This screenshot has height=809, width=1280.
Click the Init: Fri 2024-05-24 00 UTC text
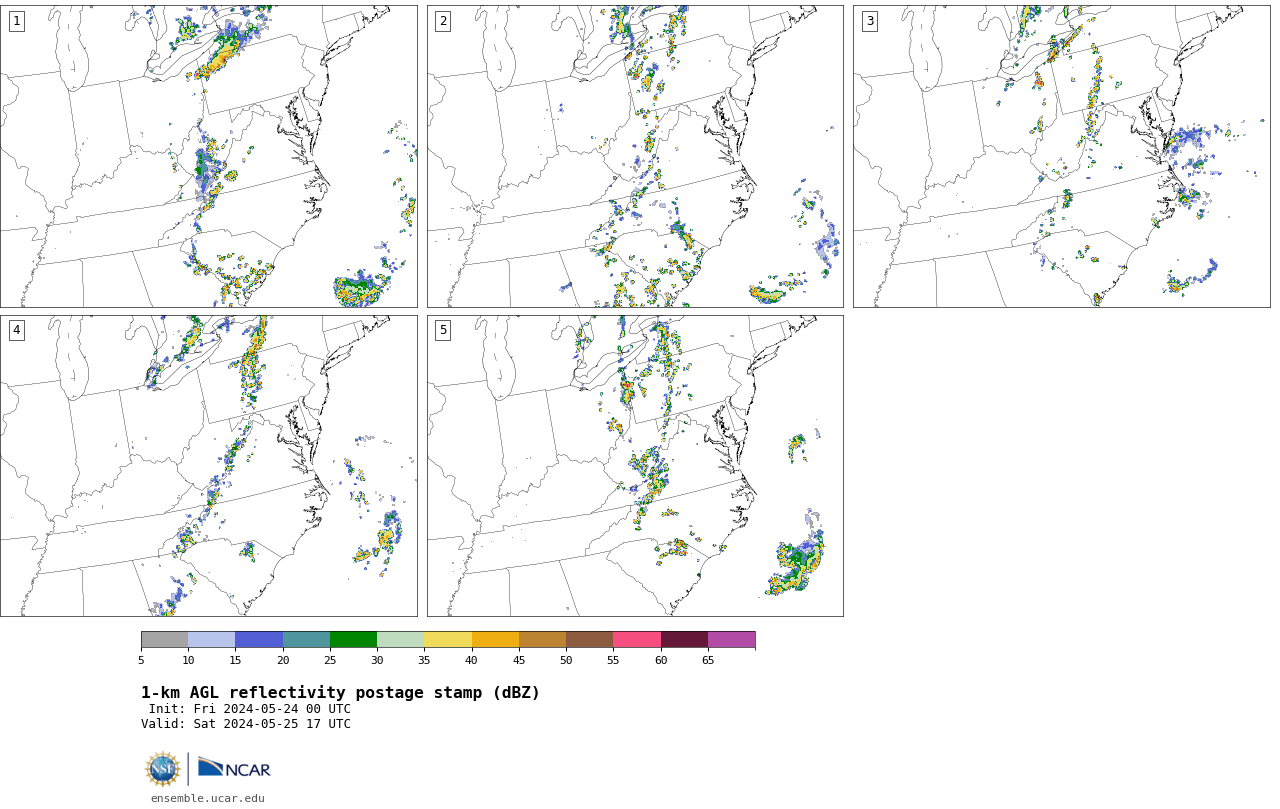pyautogui.click(x=250, y=709)
